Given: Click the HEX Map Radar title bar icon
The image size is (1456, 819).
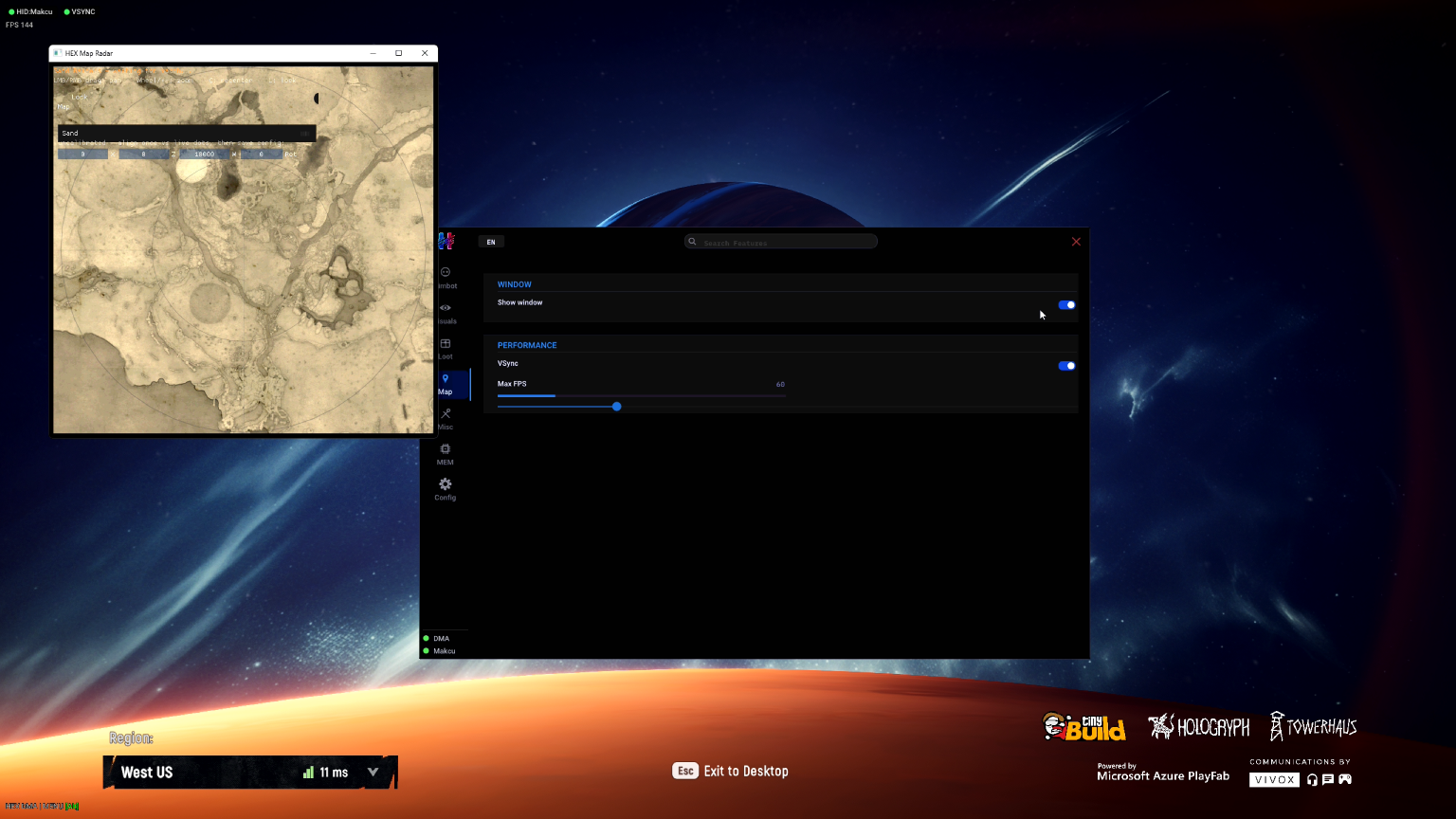Looking at the screenshot, I should [x=57, y=53].
